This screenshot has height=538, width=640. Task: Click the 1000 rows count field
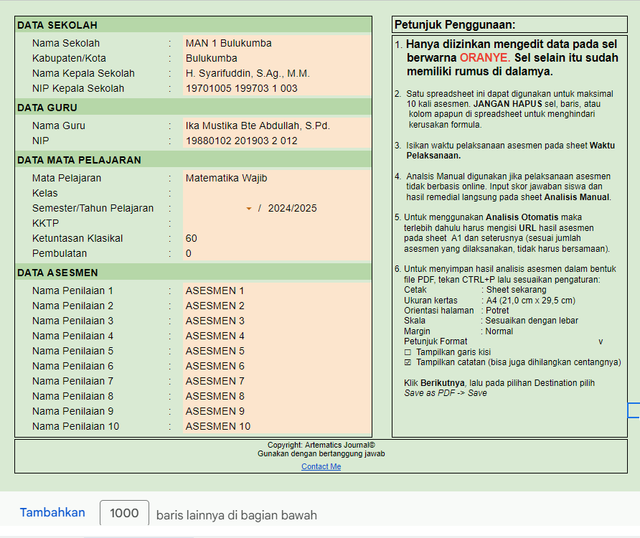pyautogui.click(x=124, y=513)
